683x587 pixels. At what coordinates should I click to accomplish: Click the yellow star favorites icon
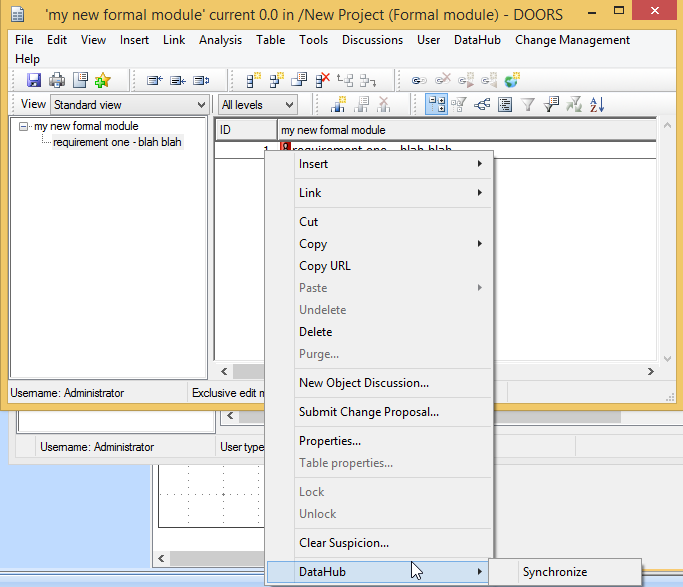102,80
